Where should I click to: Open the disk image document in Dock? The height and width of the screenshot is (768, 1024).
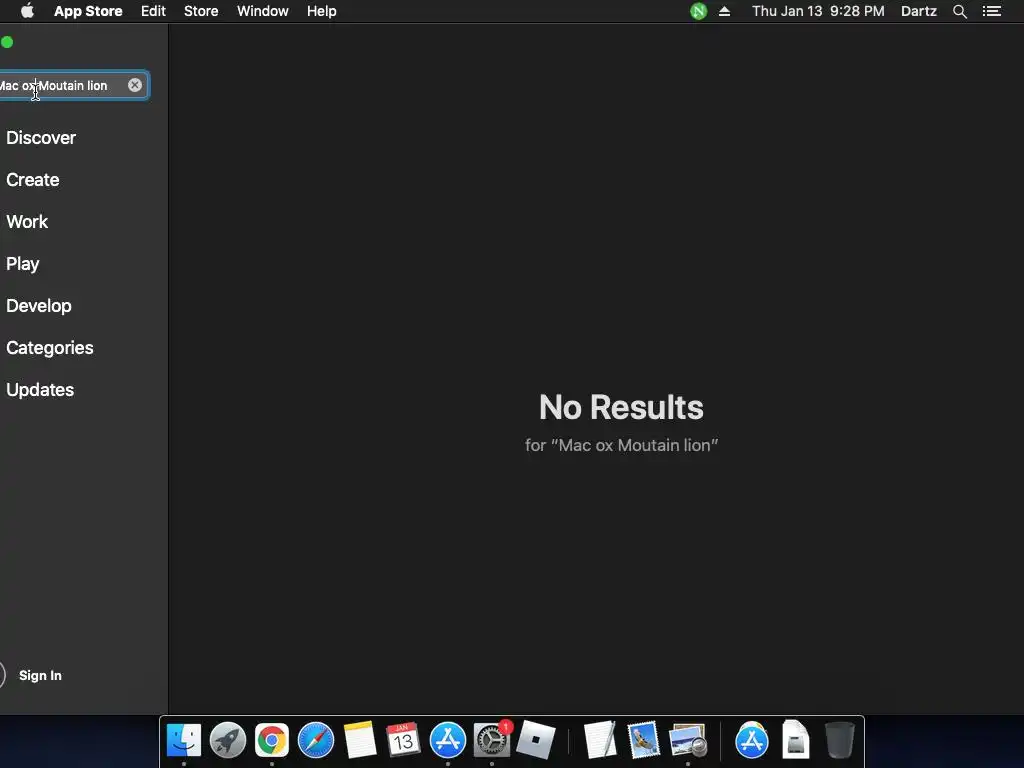pos(796,740)
